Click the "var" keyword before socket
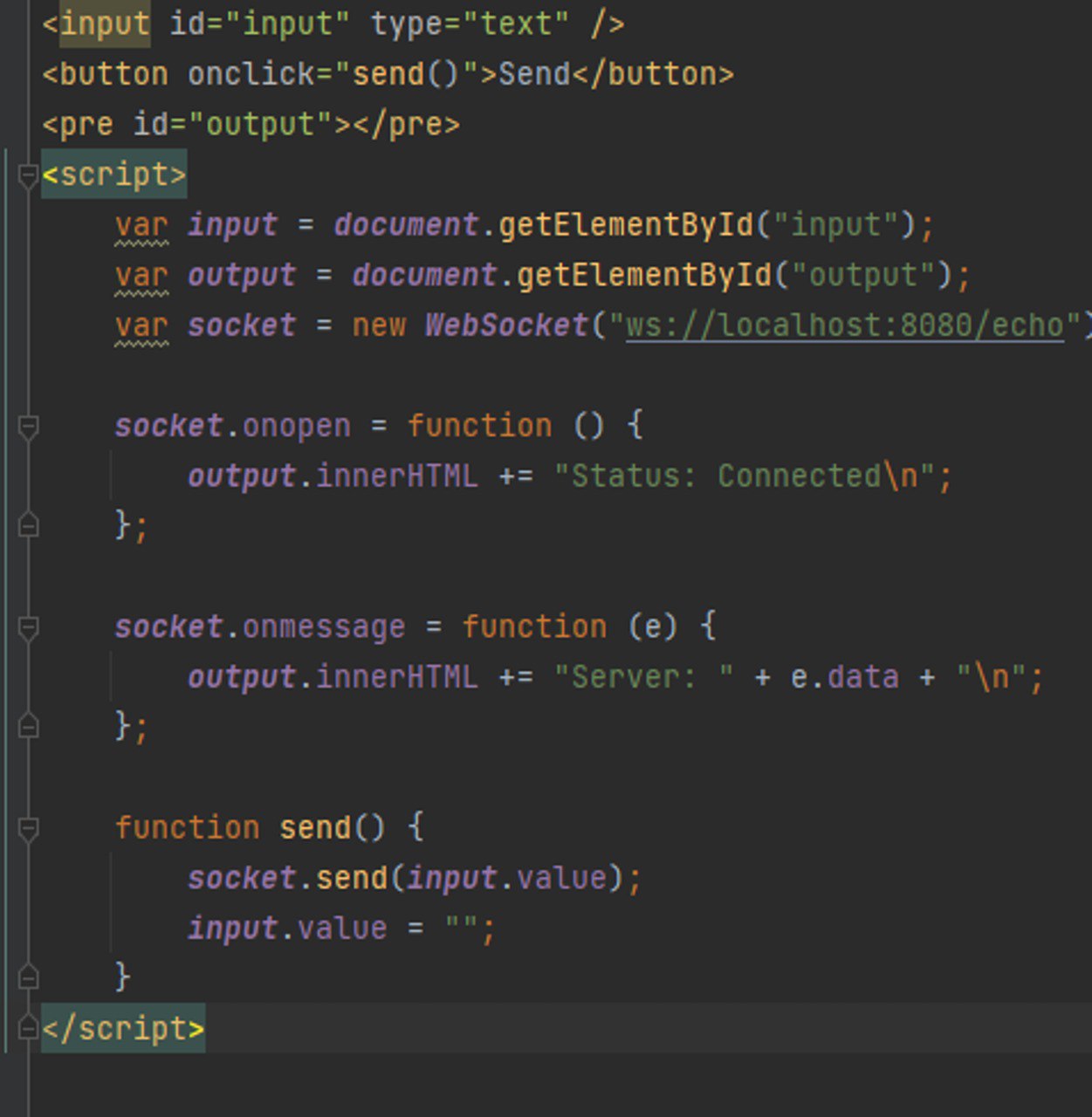Image resolution: width=1092 pixels, height=1117 pixels. tap(141, 326)
